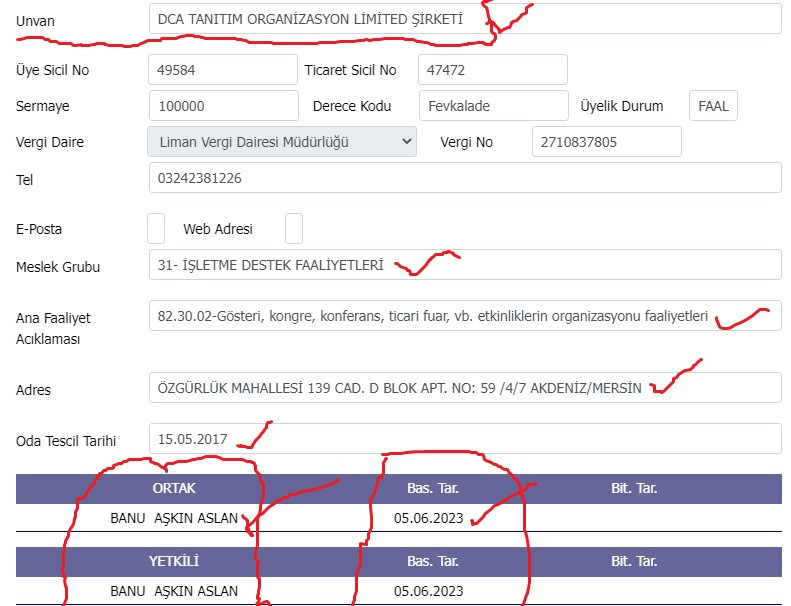Click the Derece Kodu field Fevkalade
The image size is (791, 606).
(x=494, y=106)
